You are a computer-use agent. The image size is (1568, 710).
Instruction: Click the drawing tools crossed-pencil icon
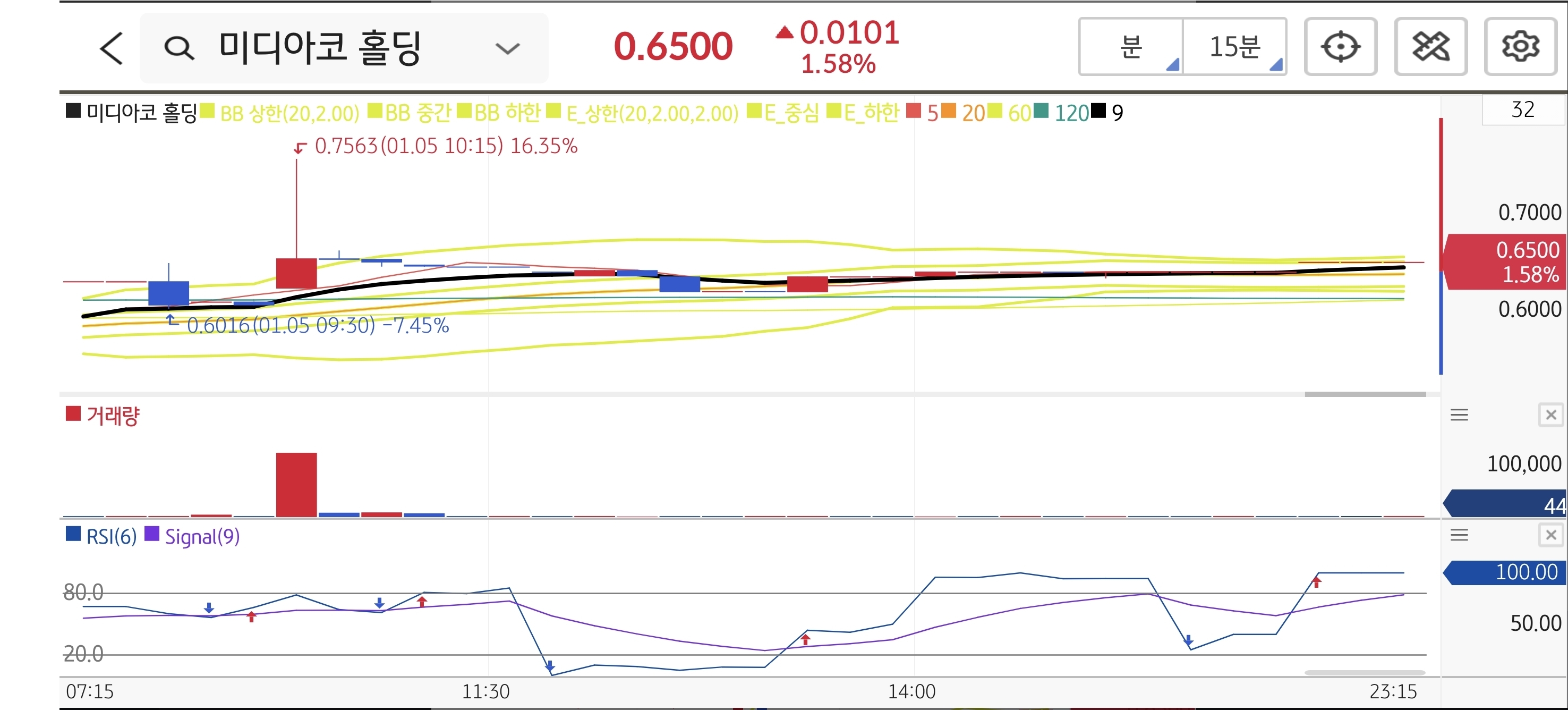pos(1430,47)
